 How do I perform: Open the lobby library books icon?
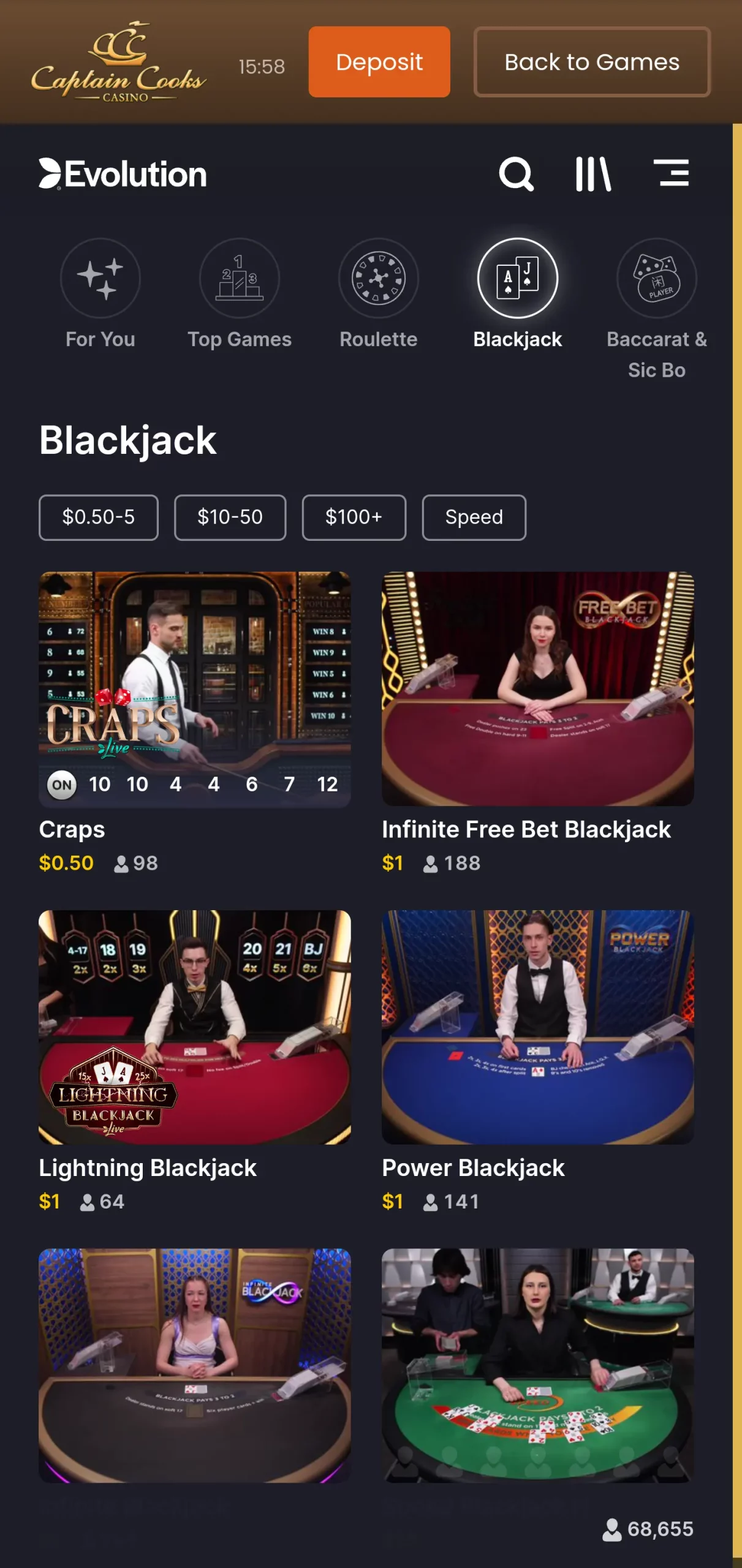(x=593, y=174)
